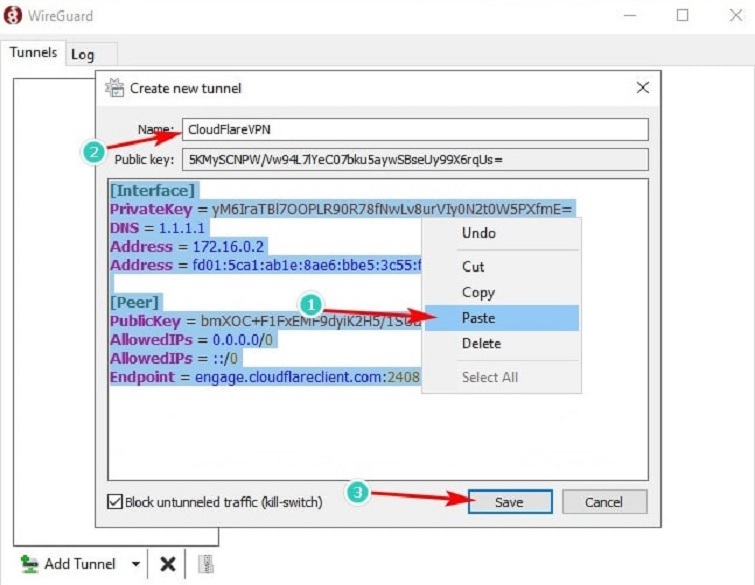Pick Cut from the context menu
This screenshot has width=755, height=585.
click(473, 267)
